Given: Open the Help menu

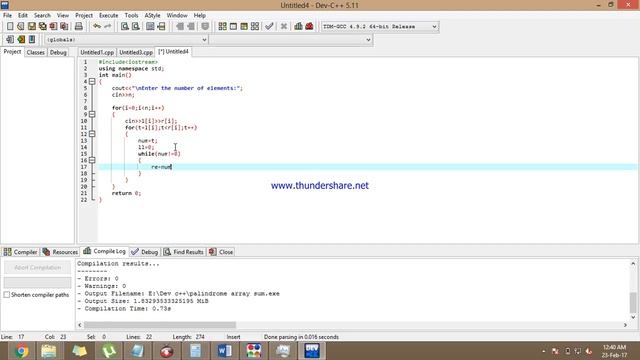Looking at the screenshot, I should pos(200,16).
